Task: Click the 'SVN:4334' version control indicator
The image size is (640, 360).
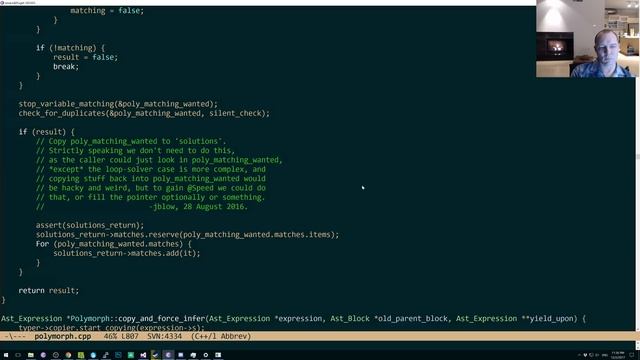Action: (x=164, y=336)
